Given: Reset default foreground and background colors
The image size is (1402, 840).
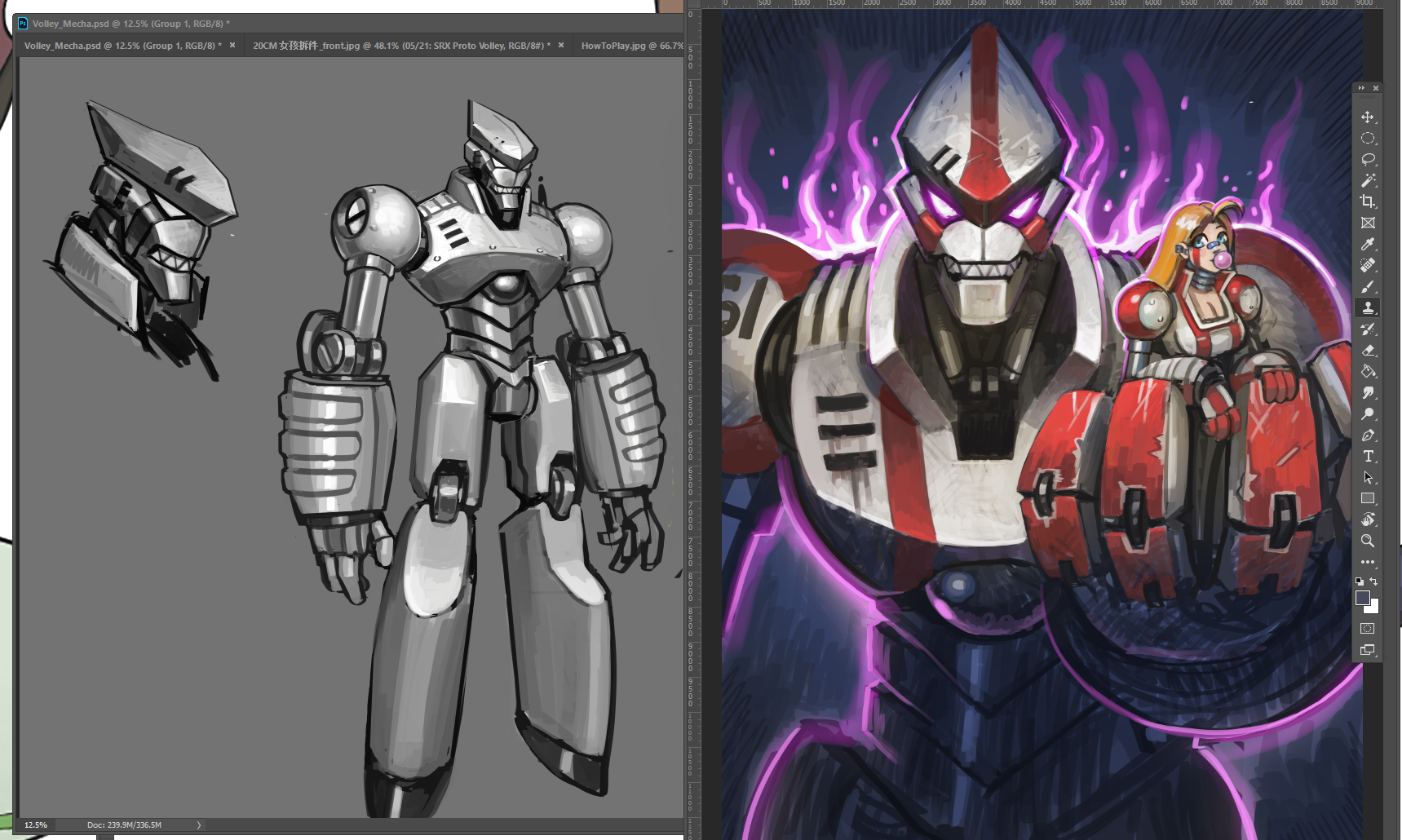Looking at the screenshot, I should (x=1360, y=581).
